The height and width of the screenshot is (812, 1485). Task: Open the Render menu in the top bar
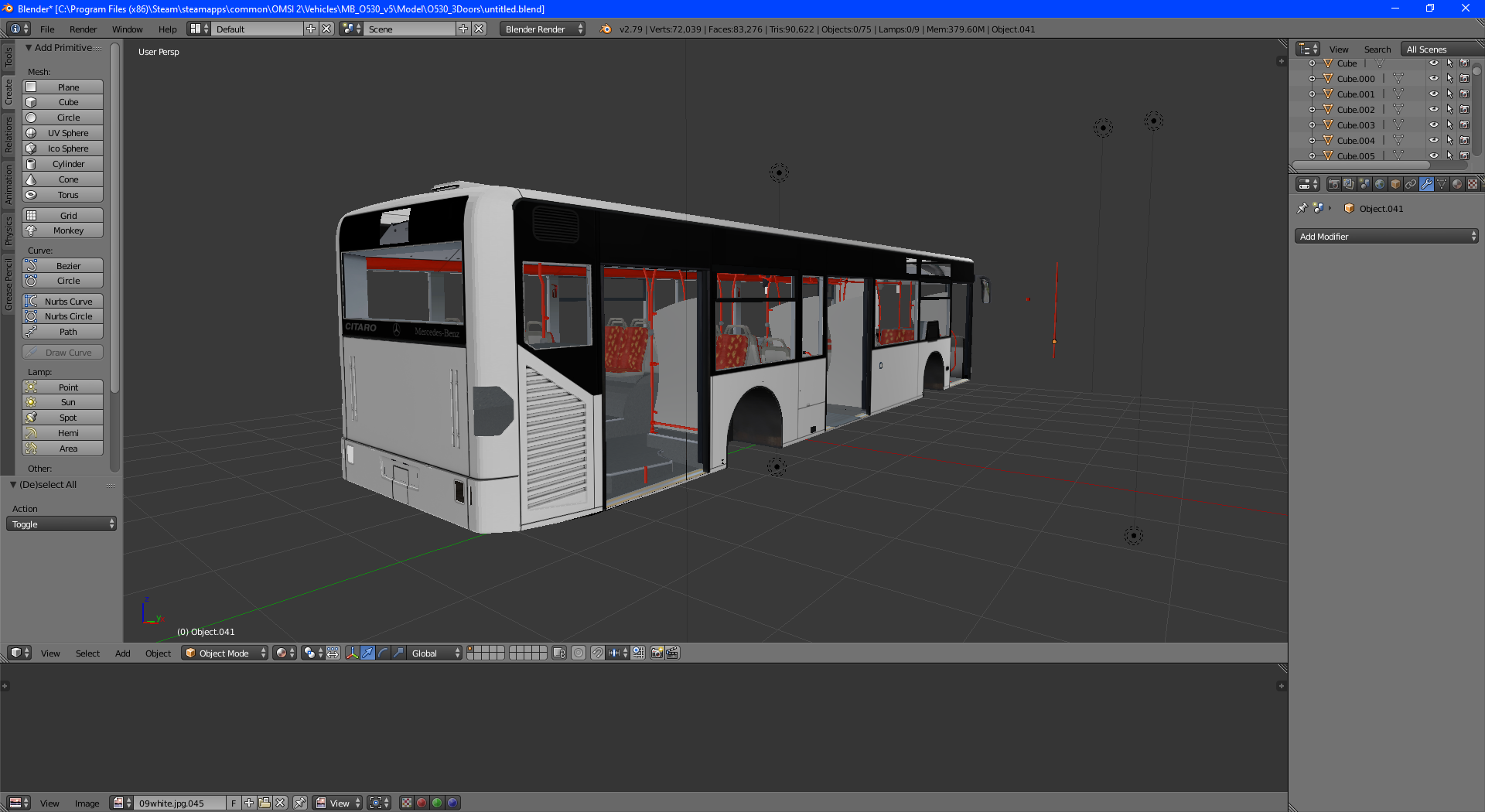(x=83, y=29)
